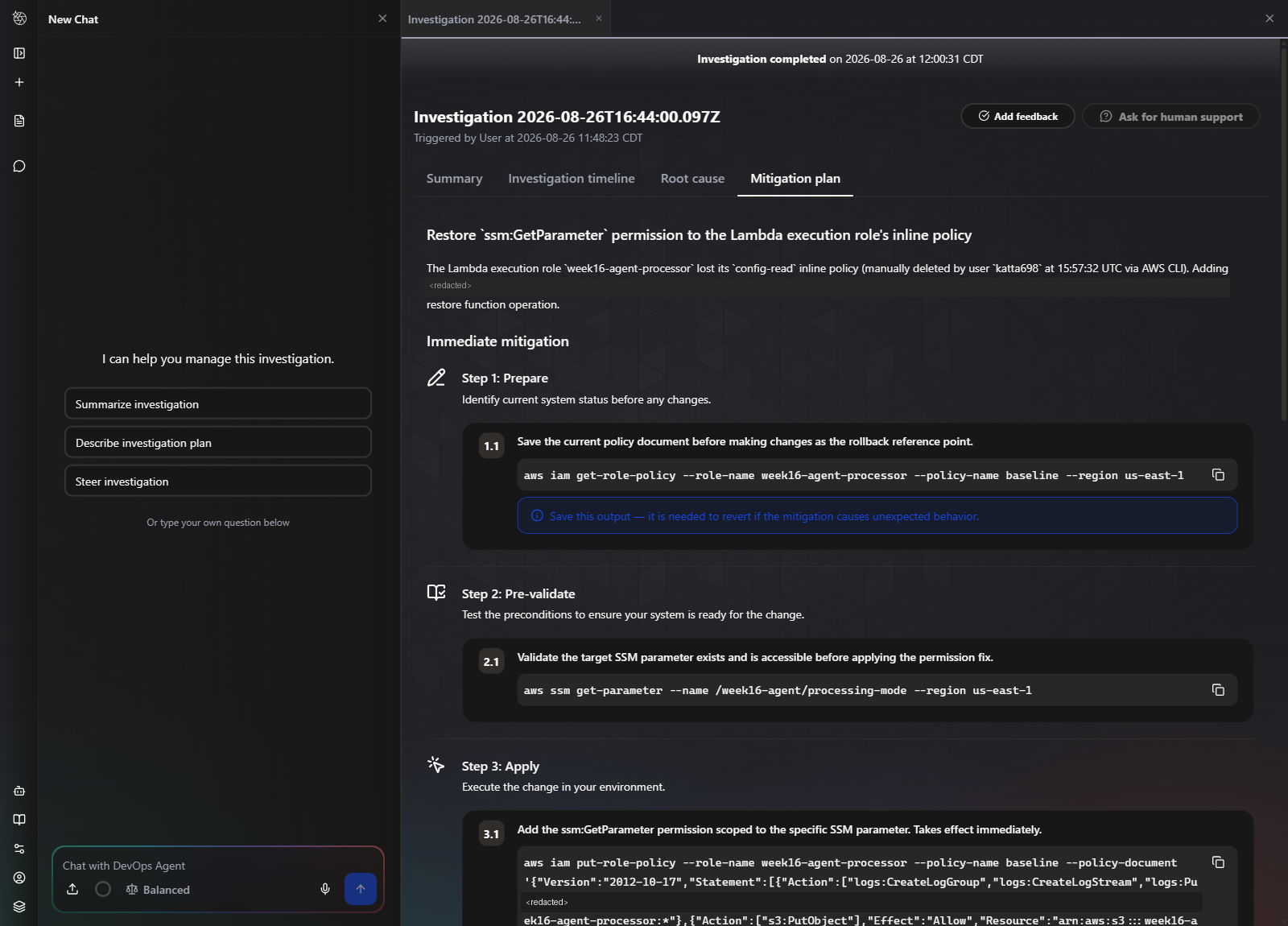The height and width of the screenshot is (926, 1288).
Task: Switch to the Root cause tab
Action: (x=692, y=179)
